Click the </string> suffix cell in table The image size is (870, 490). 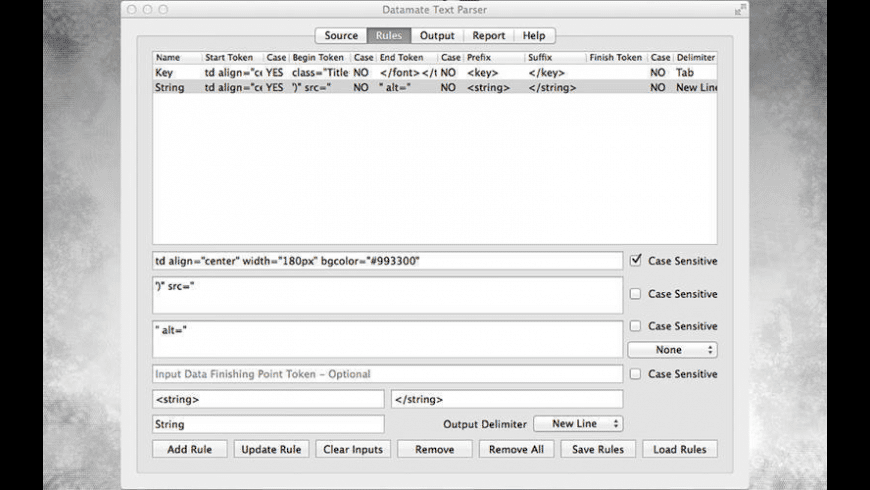552,87
